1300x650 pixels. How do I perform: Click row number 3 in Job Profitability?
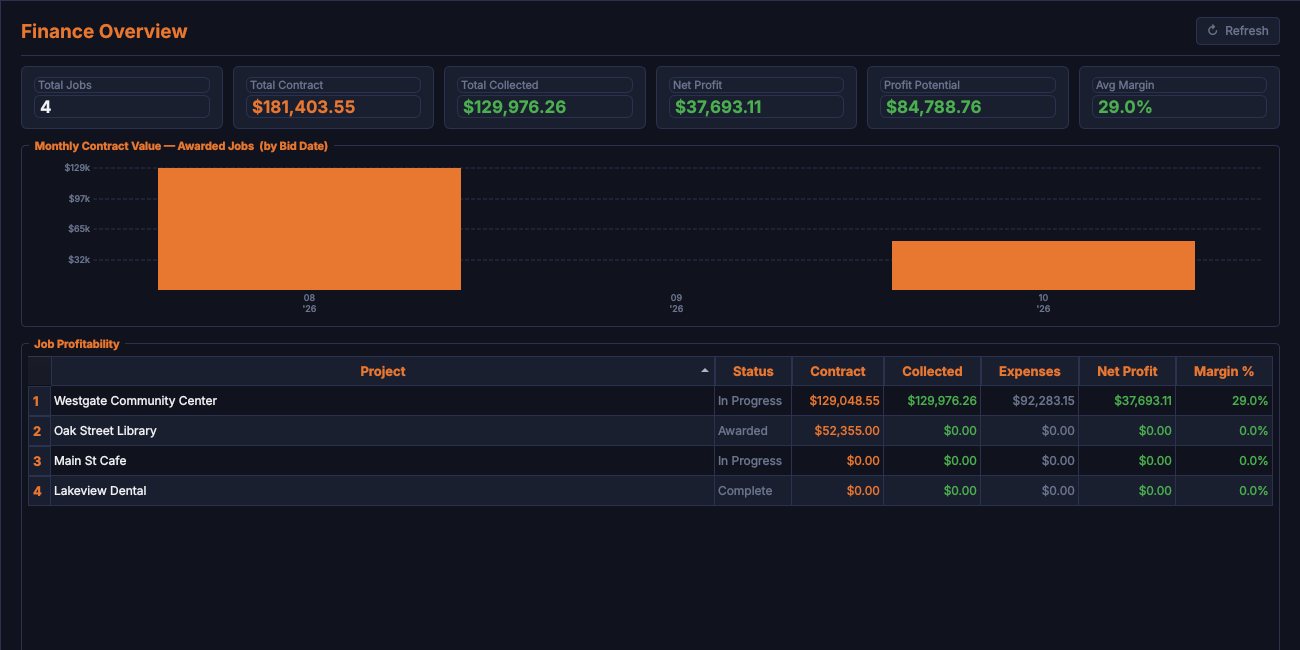point(38,461)
